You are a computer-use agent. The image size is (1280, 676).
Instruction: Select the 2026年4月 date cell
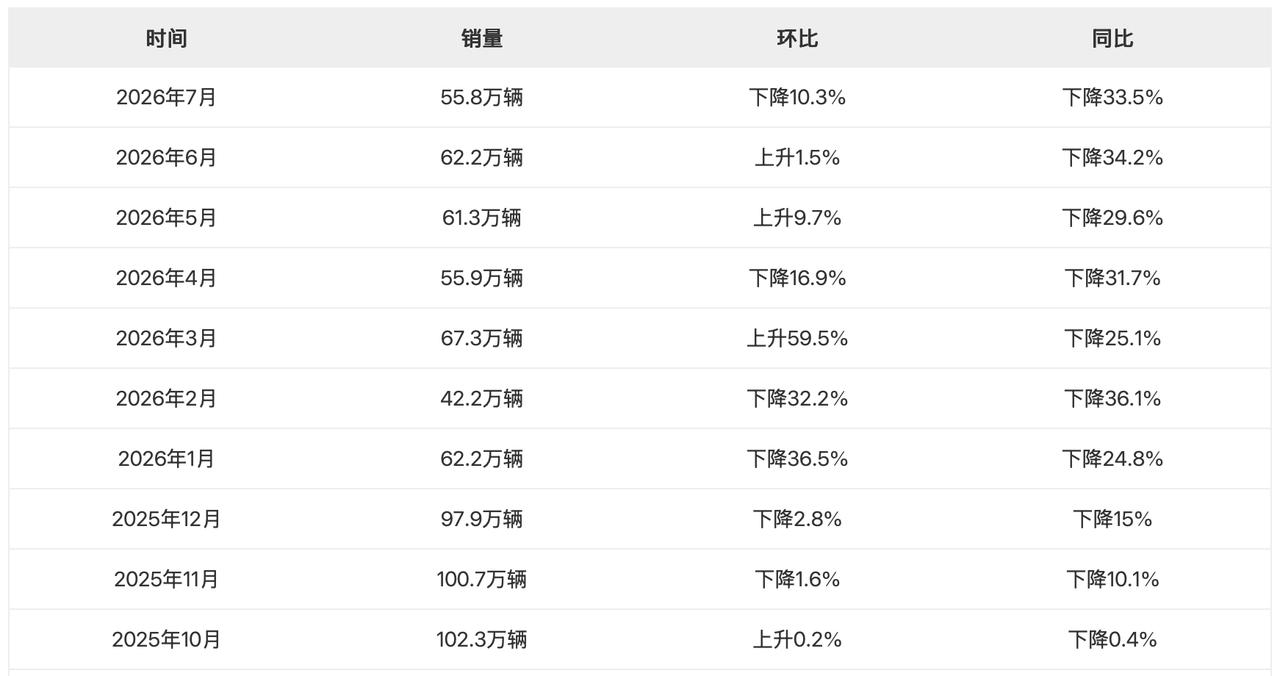point(166,278)
